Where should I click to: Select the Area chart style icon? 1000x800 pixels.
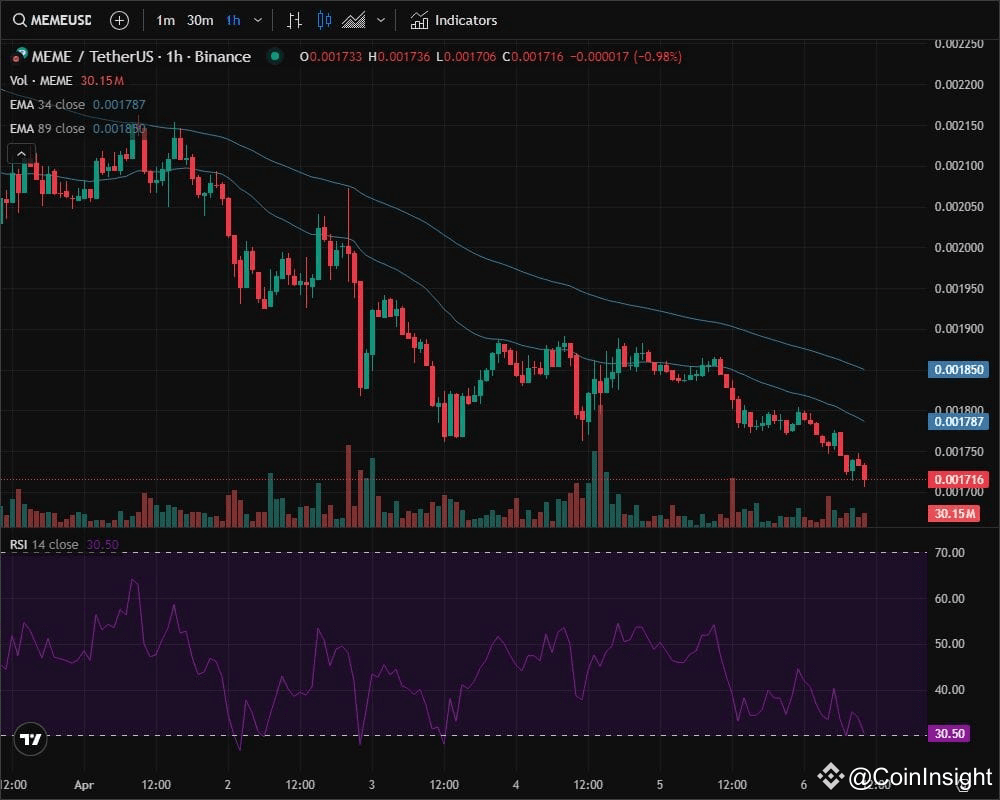click(x=353, y=20)
